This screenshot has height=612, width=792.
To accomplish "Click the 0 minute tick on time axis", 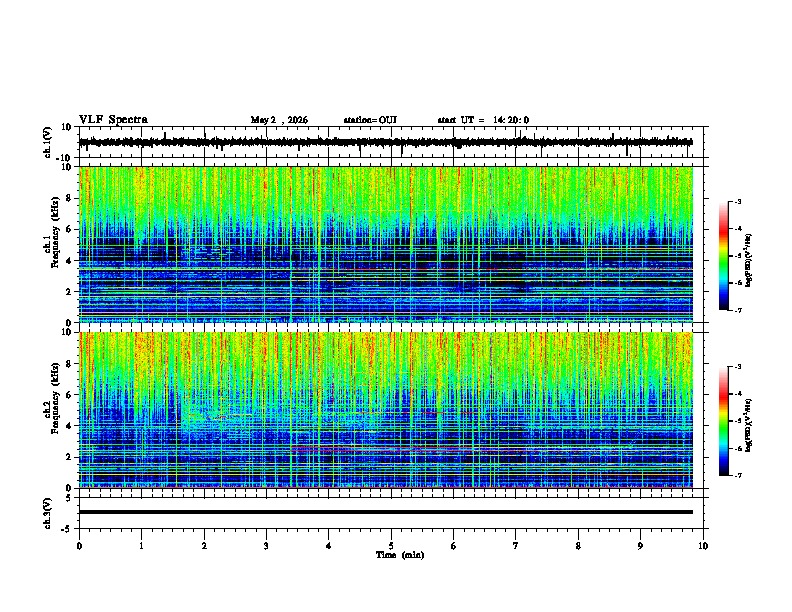I will (79, 546).
